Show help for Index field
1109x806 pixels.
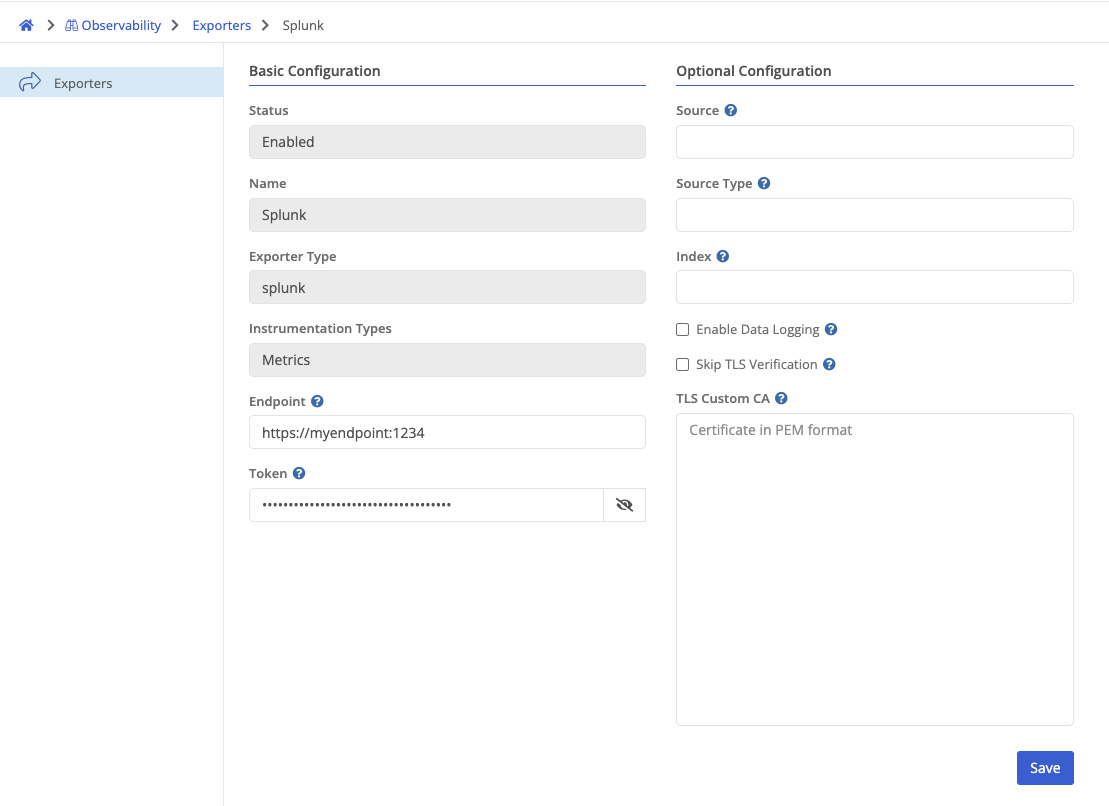click(722, 256)
